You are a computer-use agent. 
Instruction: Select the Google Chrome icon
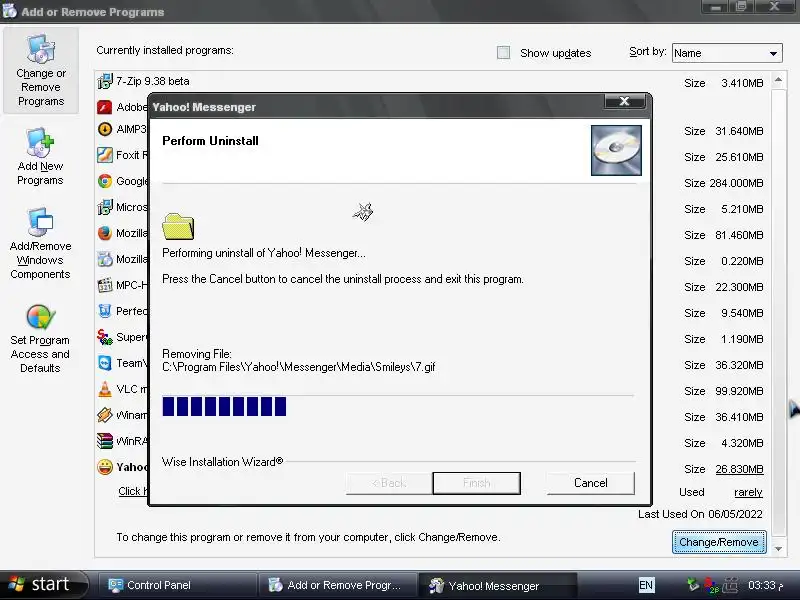105,181
